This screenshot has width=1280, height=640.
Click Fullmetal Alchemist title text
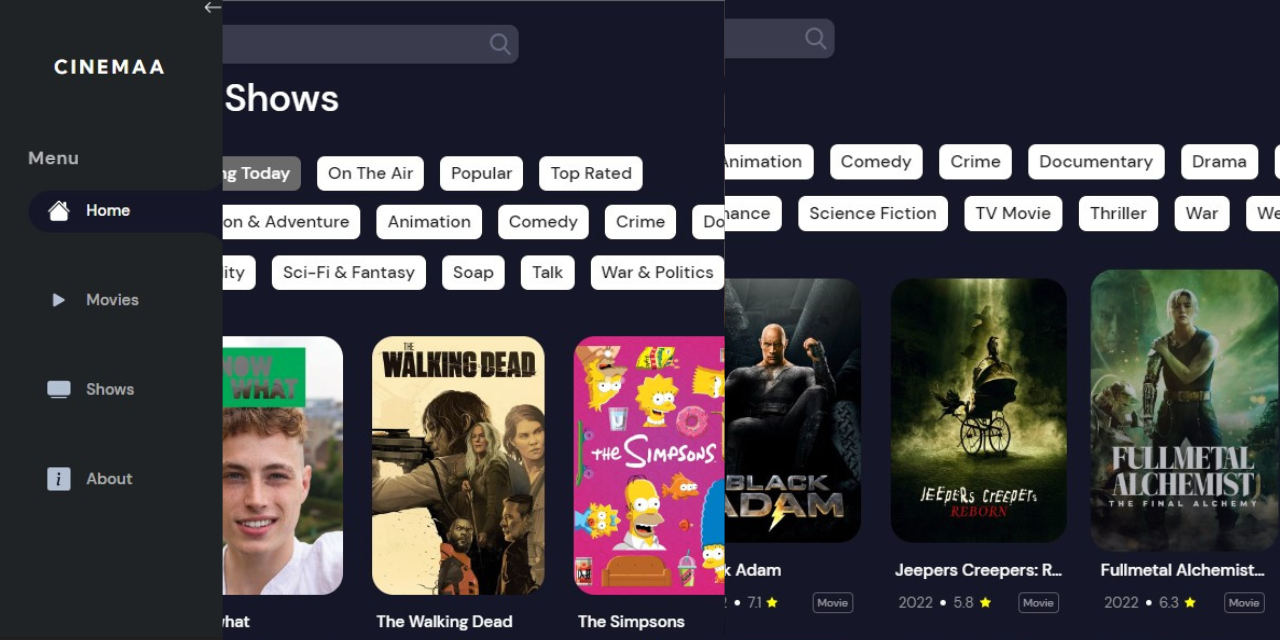click(x=1183, y=570)
